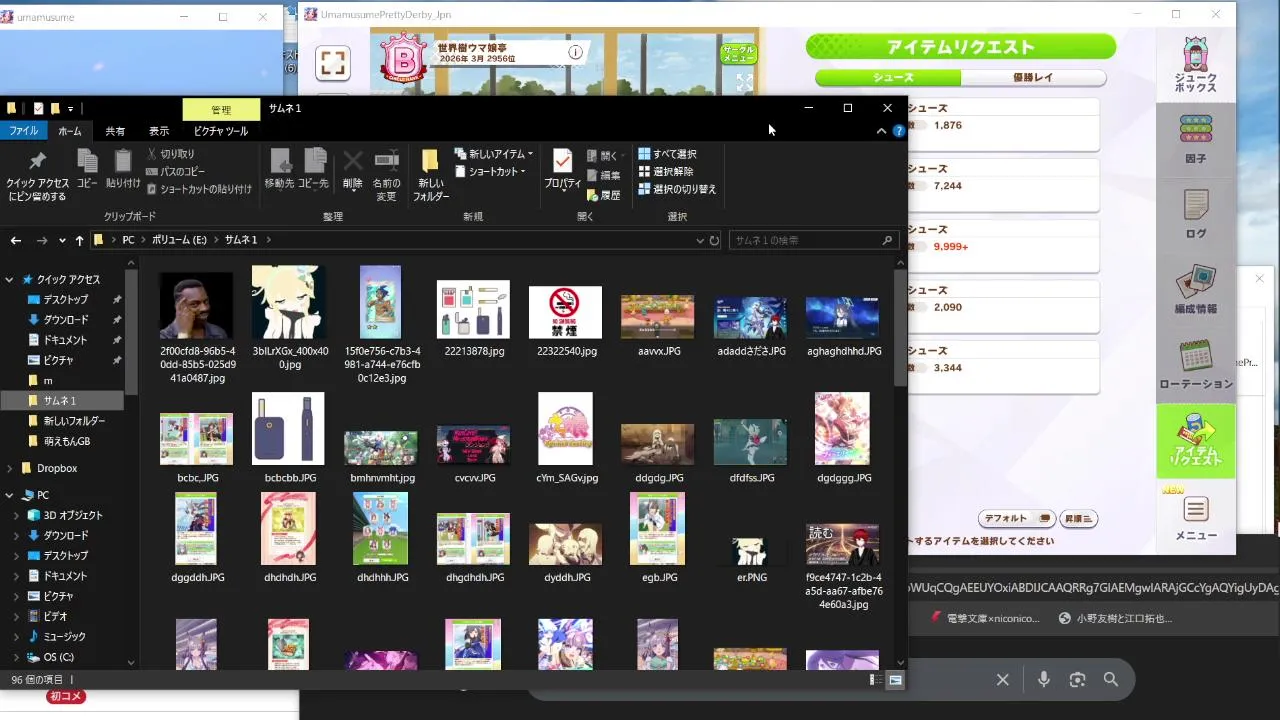The height and width of the screenshot is (720, 1280).
Task: Select アイテムリクエスト in the game sidebar
Action: pos(1195,441)
